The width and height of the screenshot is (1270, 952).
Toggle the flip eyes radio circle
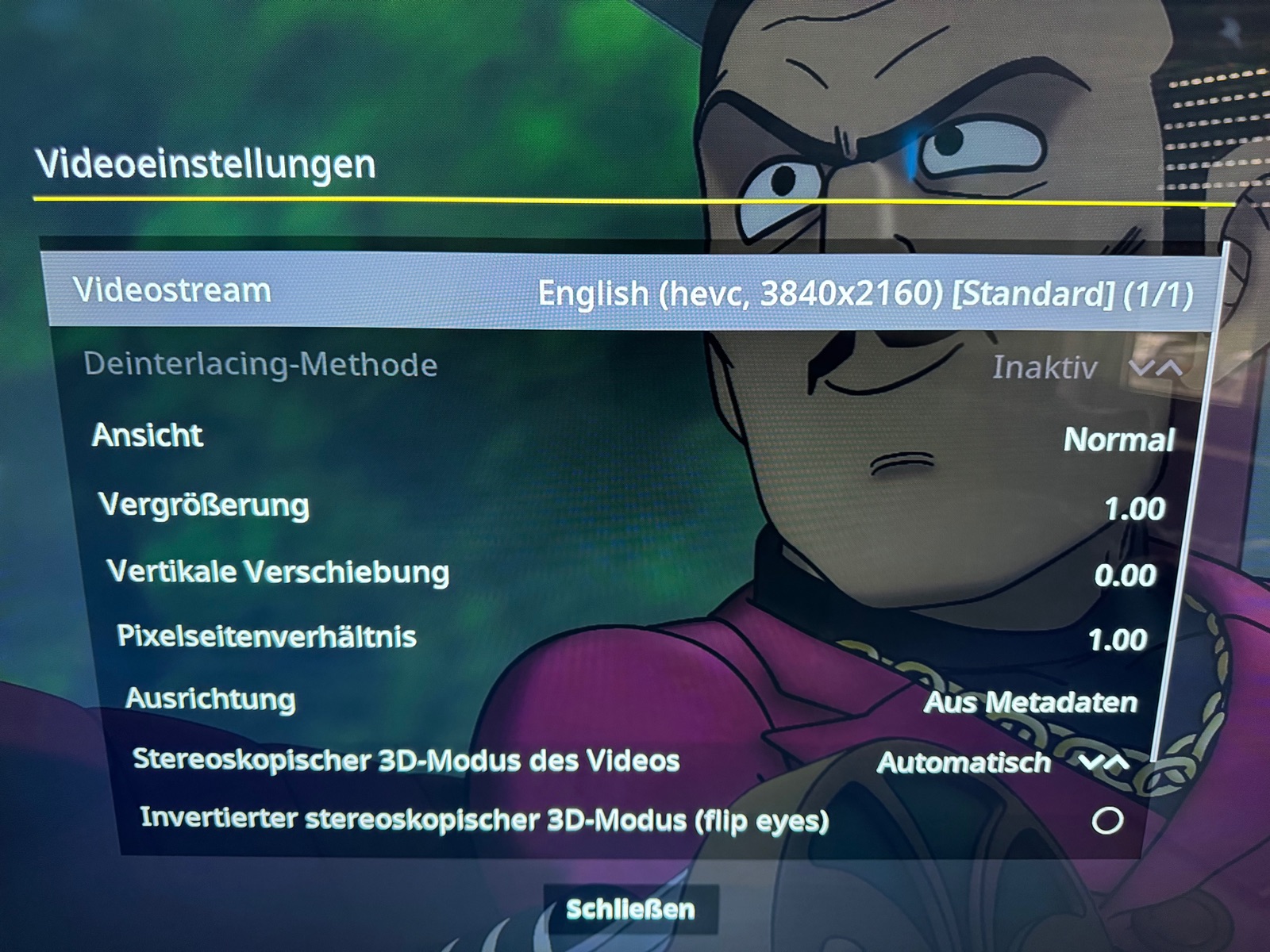pos(1107,820)
